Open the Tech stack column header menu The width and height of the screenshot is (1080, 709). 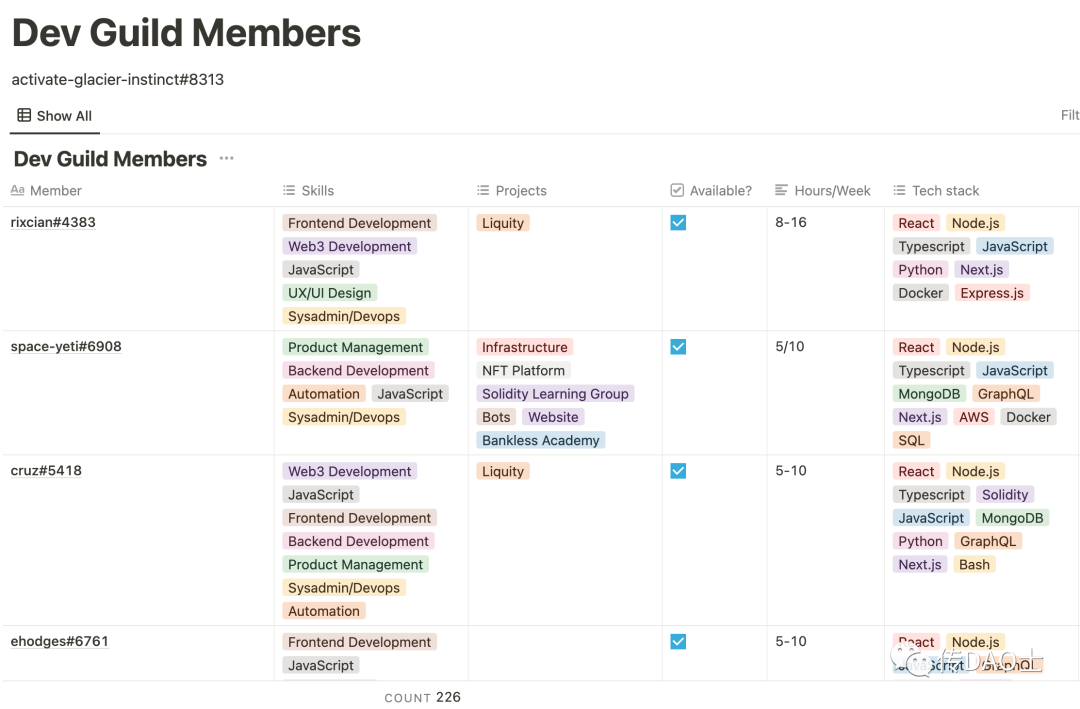[x=945, y=190]
